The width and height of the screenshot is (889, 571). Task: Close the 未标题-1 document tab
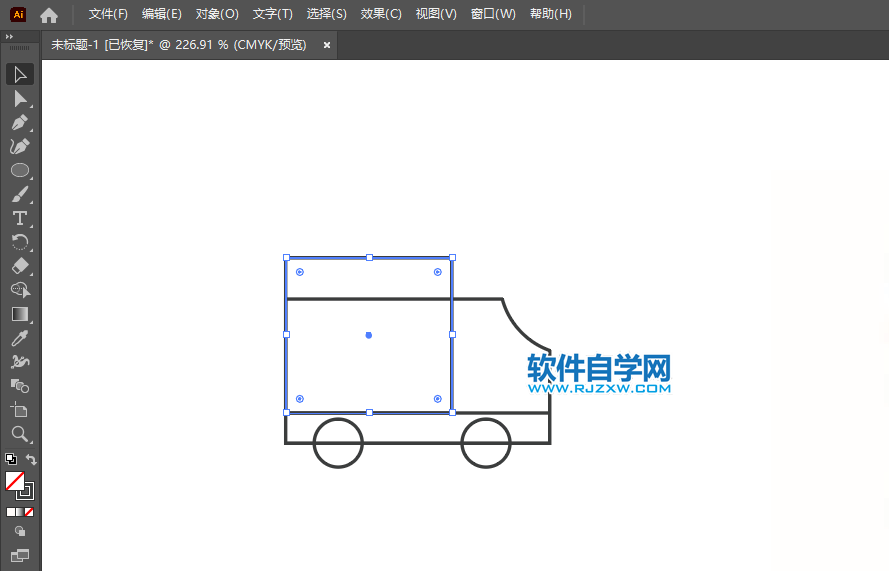click(327, 45)
